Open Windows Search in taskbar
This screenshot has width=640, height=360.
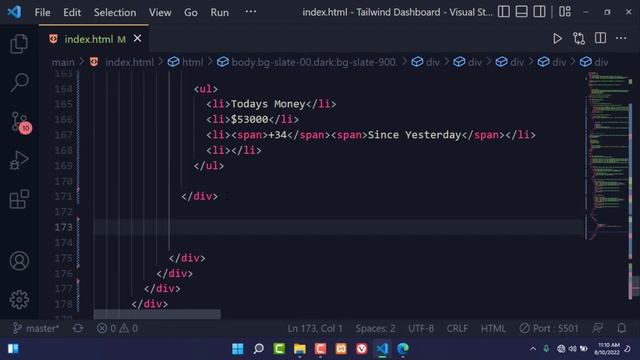(x=258, y=349)
